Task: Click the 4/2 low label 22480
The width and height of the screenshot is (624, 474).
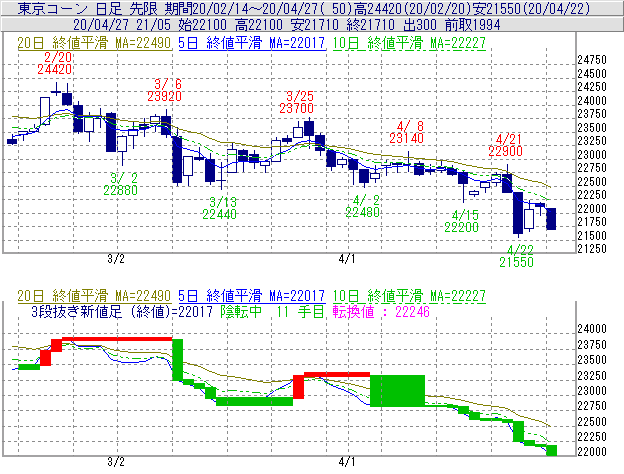Action: tap(362, 212)
